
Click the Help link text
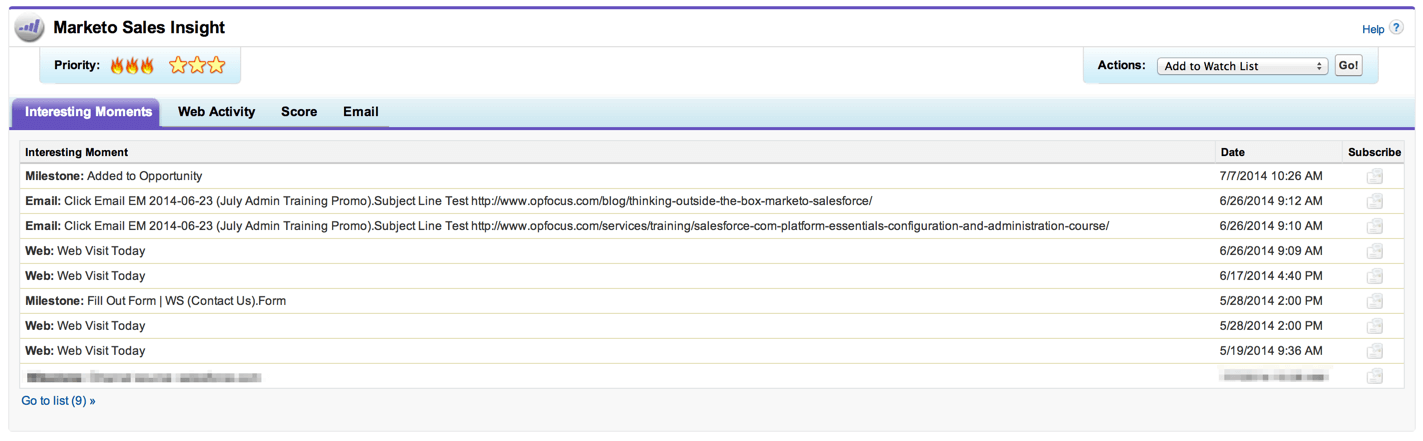pos(1373,30)
